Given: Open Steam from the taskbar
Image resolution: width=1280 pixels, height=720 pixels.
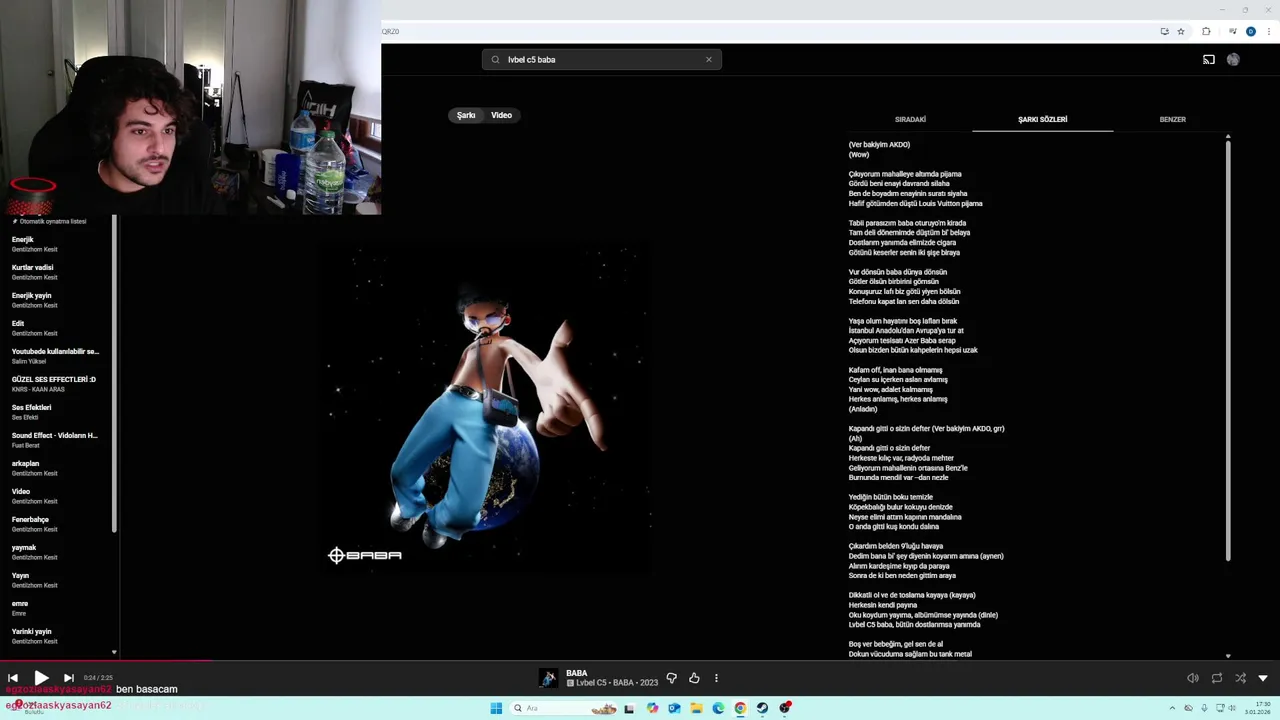Looking at the screenshot, I should [x=762, y=708].
